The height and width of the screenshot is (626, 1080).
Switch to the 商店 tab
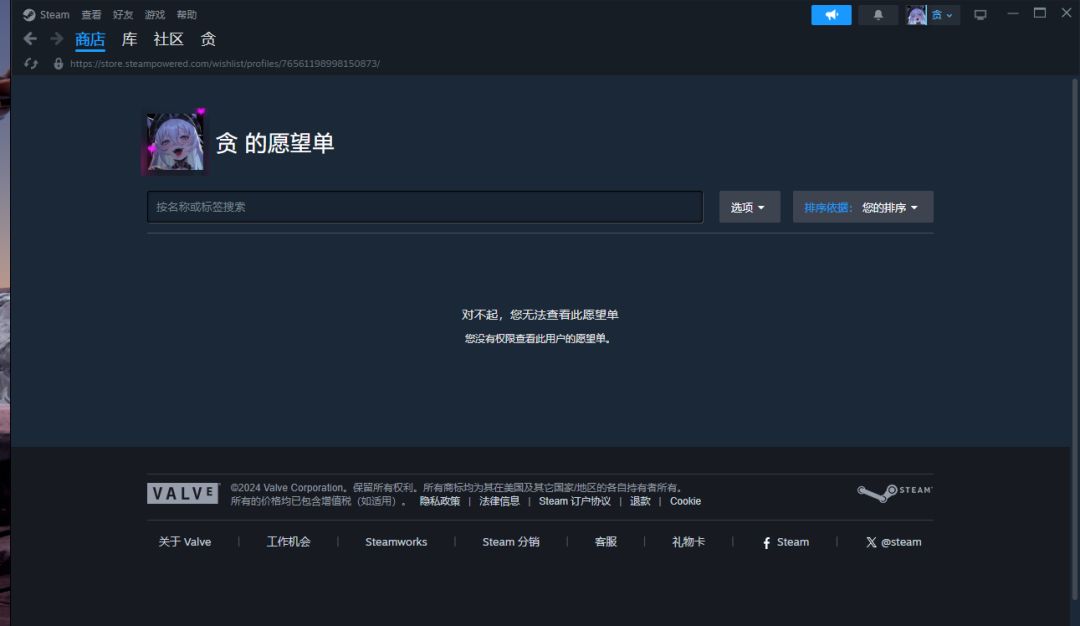pyautogui.click(x=90, y=39)
